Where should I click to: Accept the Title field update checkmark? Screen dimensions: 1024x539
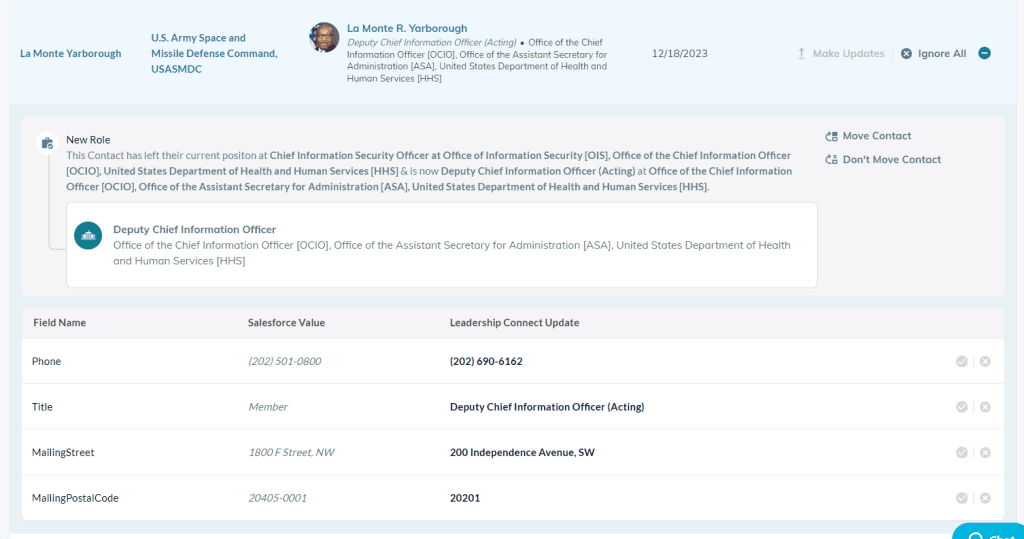point(961,407)
